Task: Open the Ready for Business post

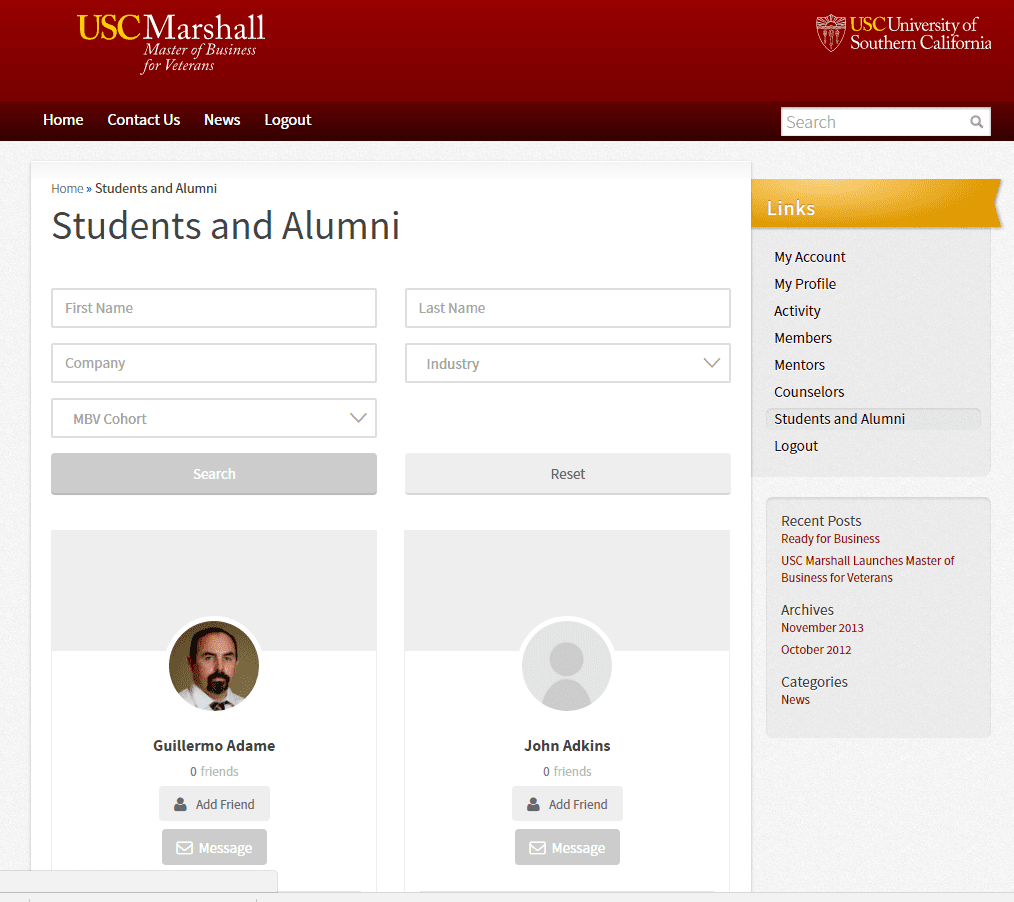Action: coord(830,539)
